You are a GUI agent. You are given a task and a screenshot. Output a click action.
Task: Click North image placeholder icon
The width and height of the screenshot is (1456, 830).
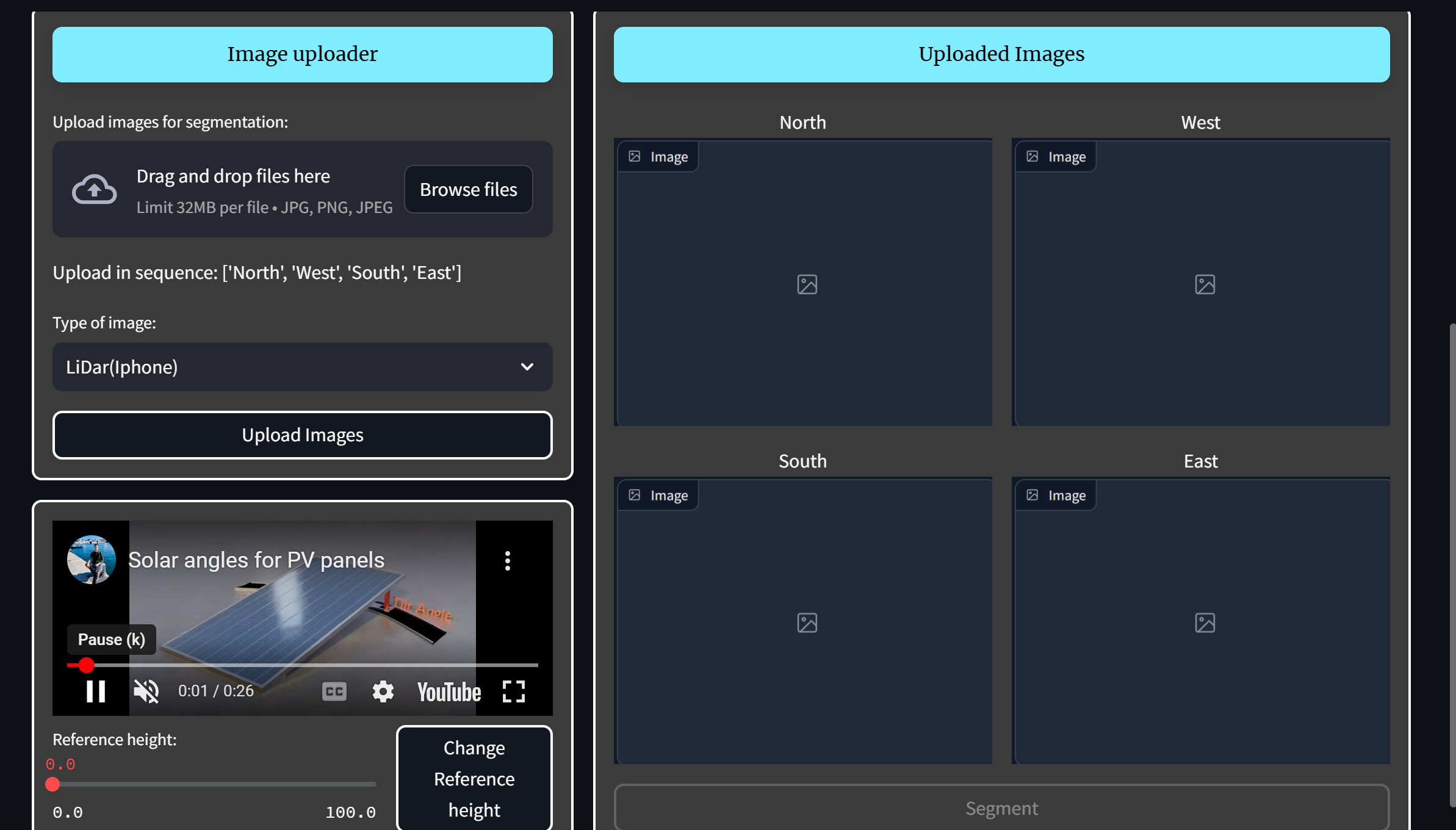(x=807, y=284)
